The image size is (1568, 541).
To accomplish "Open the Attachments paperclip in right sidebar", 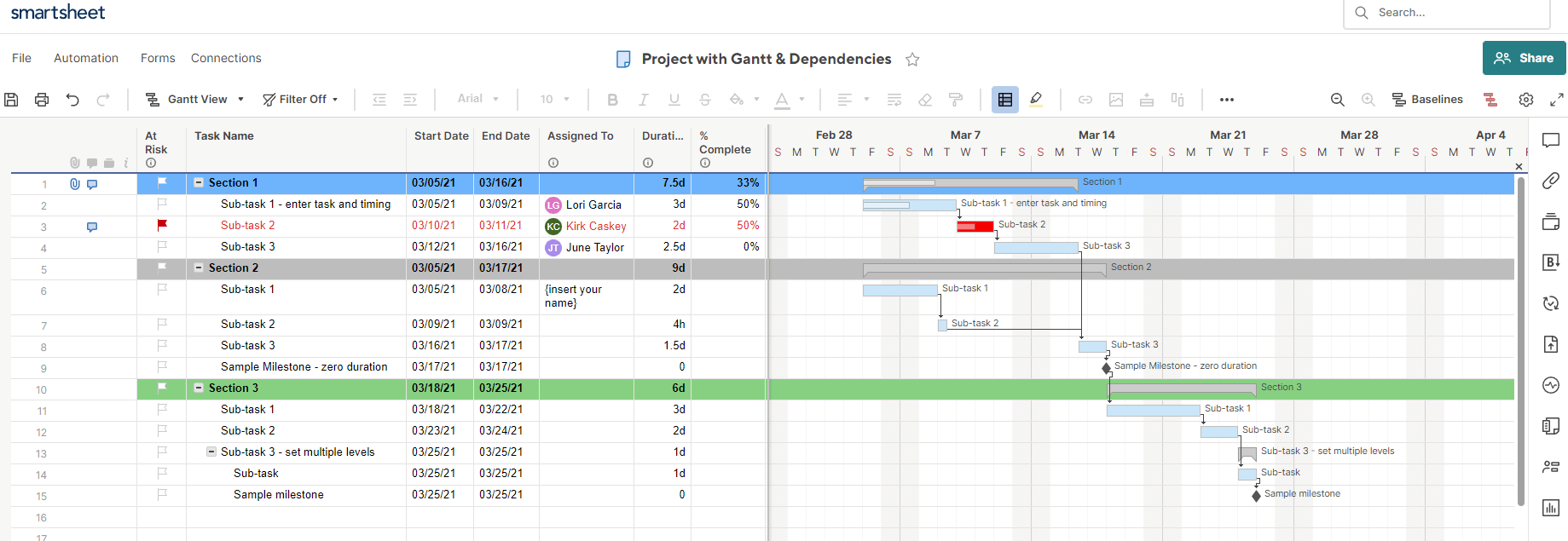I will [x=1551, y=181].
